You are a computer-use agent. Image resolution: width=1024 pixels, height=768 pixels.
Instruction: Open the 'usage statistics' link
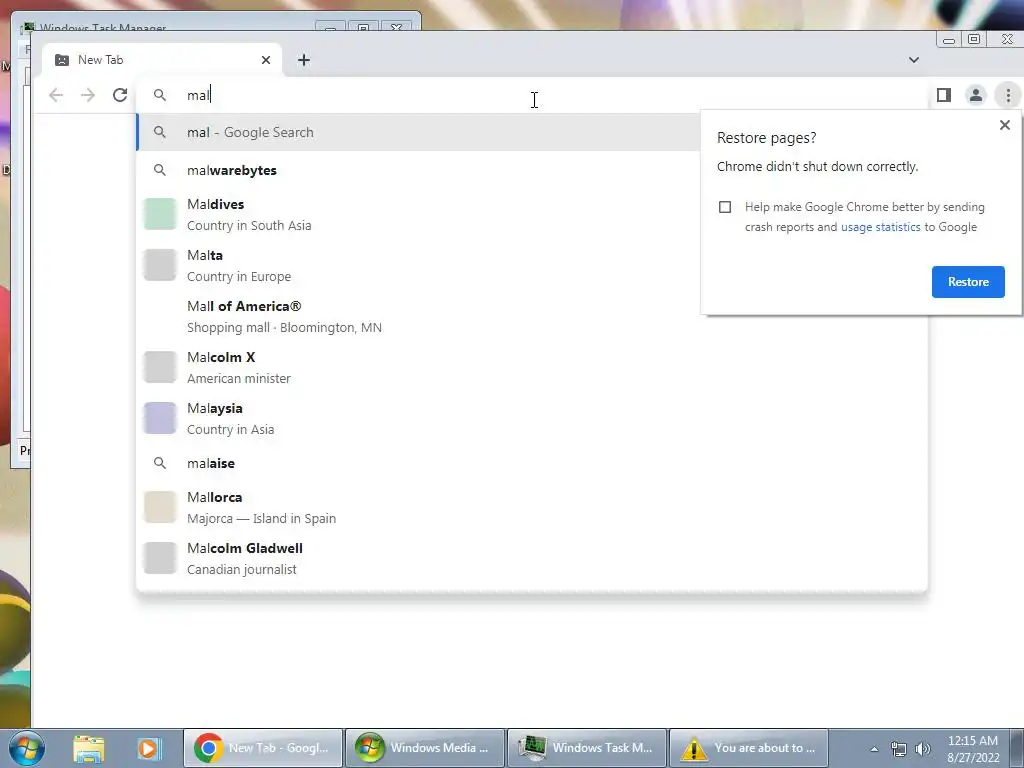pos(880,227)
